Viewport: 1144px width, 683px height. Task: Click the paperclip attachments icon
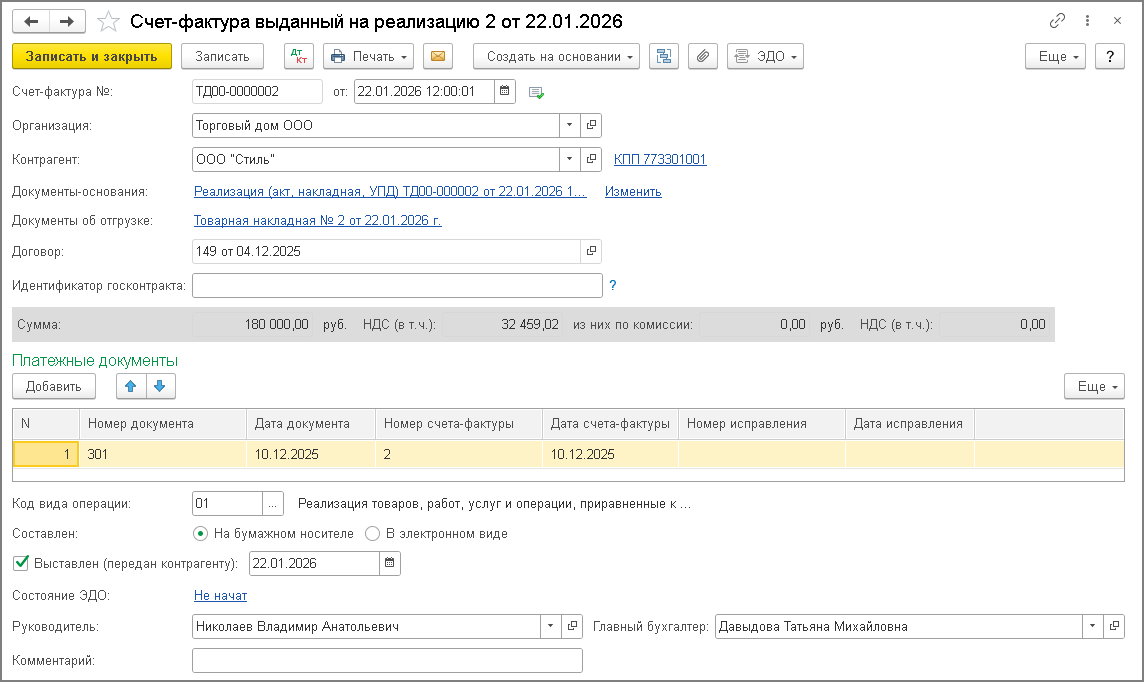click(703, 57)
